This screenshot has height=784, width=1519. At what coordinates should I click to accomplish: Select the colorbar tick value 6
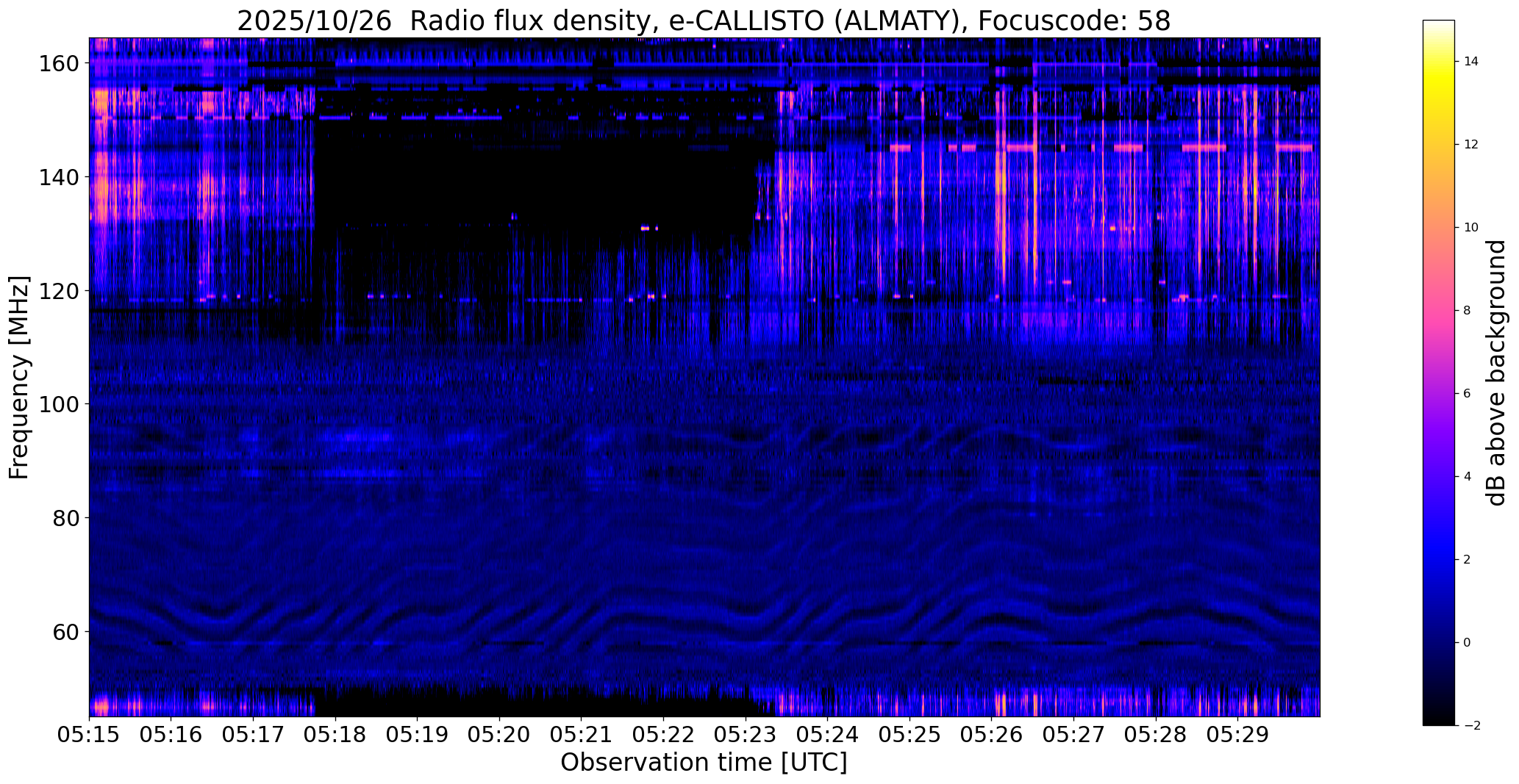coord(1467,394)
